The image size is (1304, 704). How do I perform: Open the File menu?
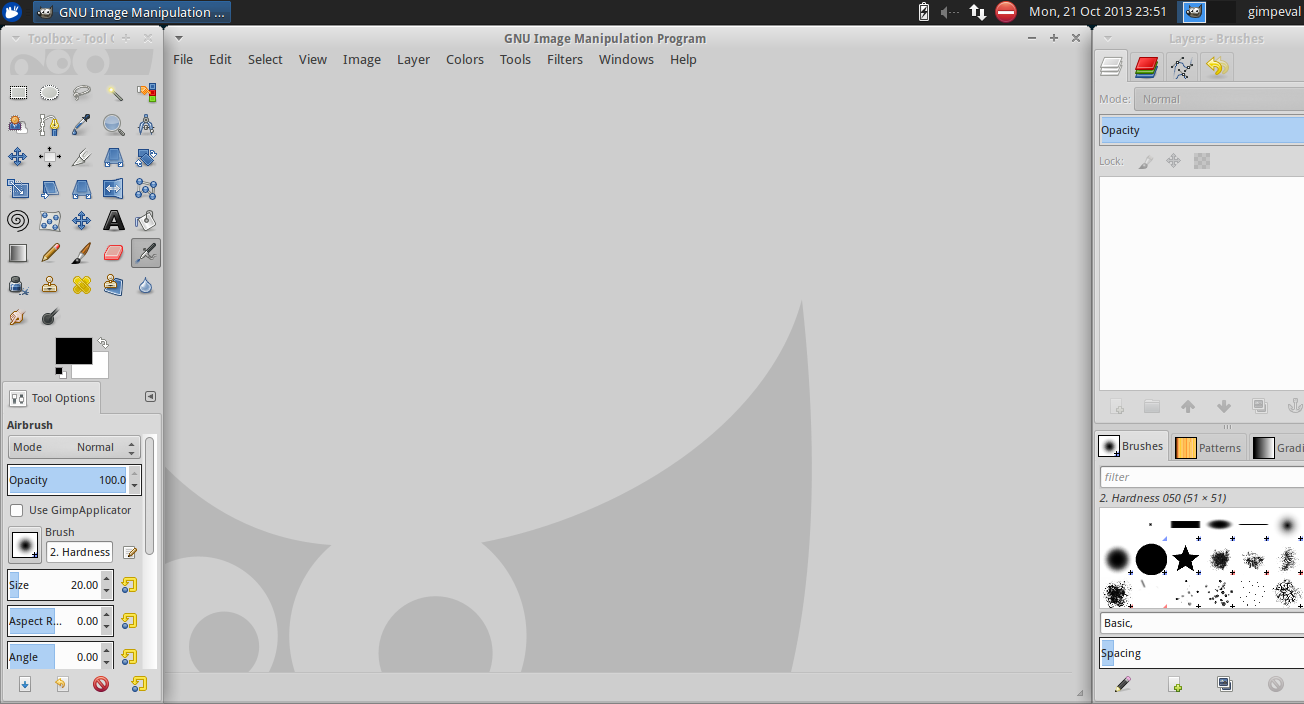pyautogui.click(x=183, y=59)
